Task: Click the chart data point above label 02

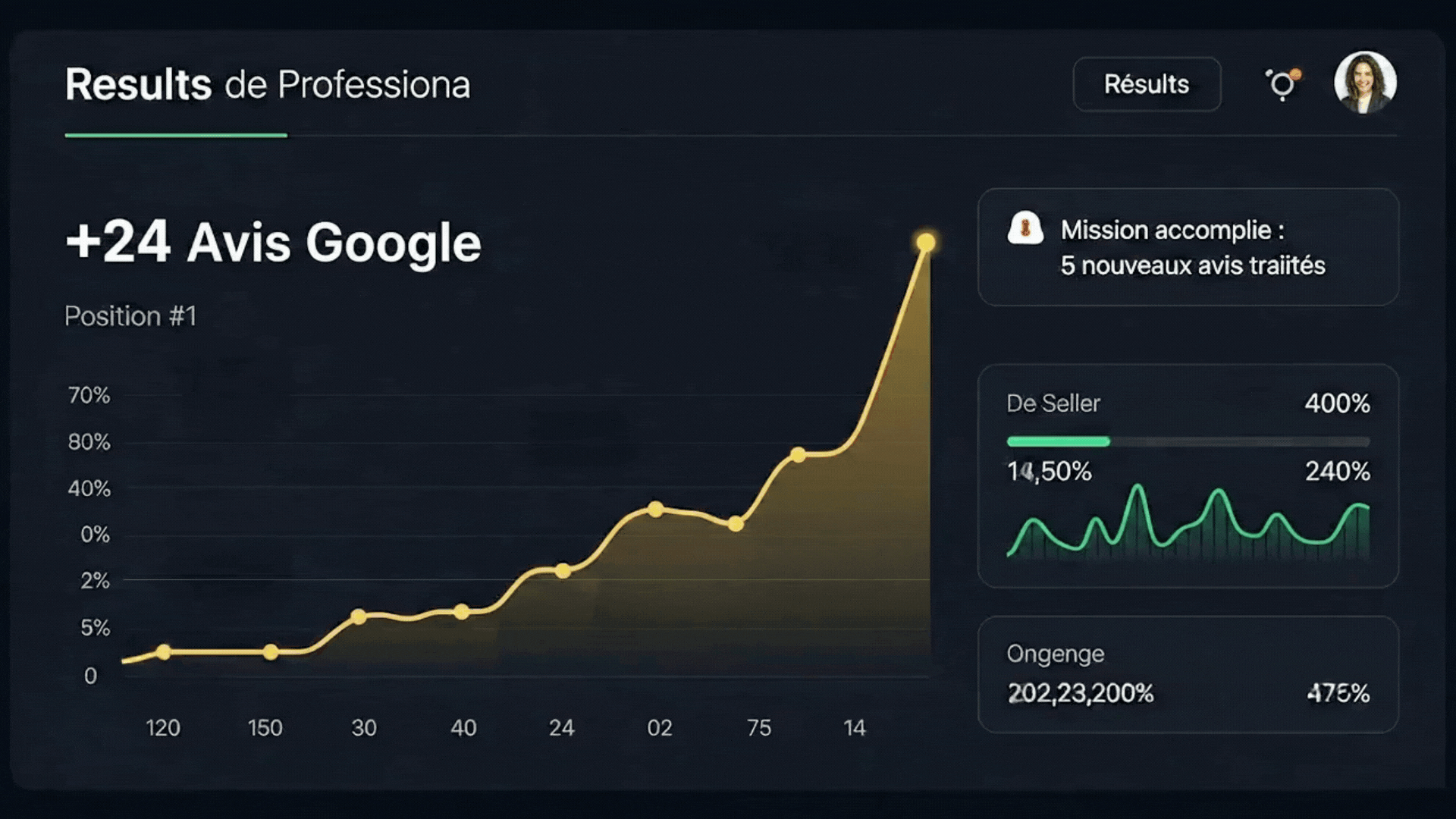Action: [x=656, y=509]
